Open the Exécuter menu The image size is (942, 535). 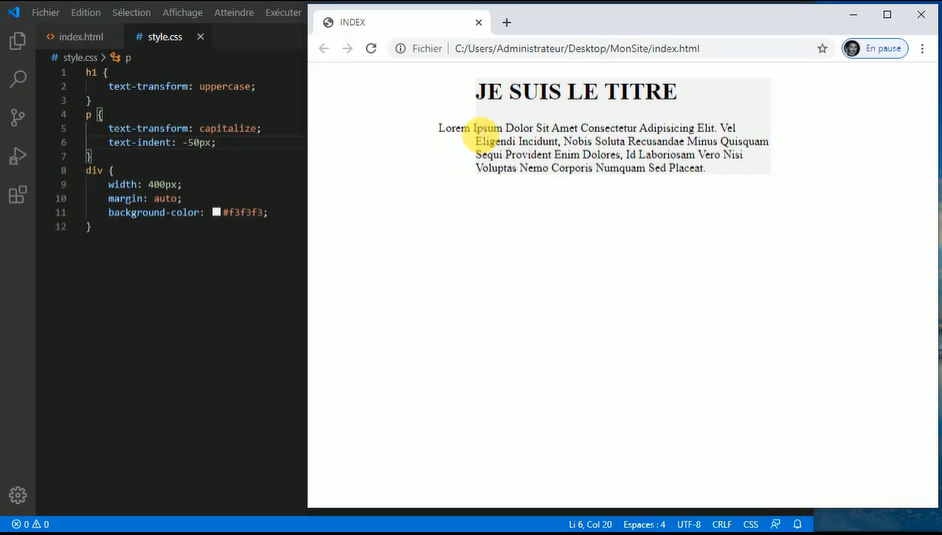point(284,12)
